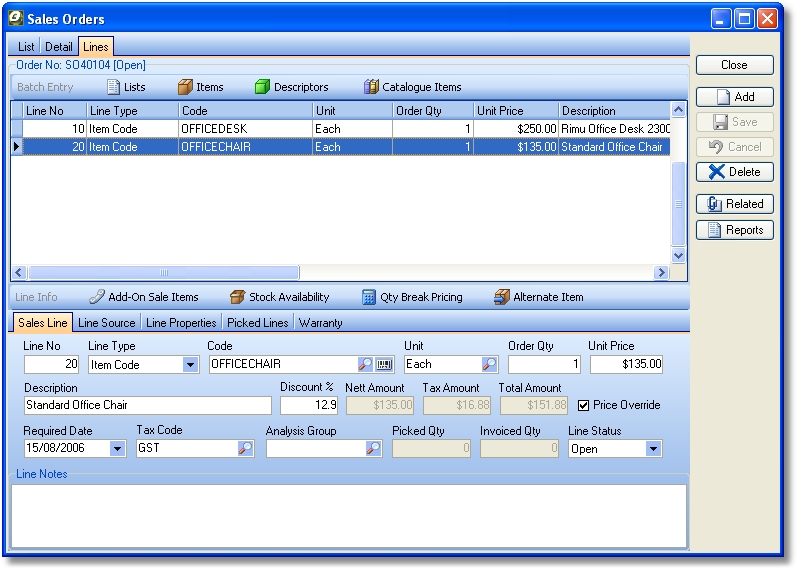This screenshot has height=571, width=798.
Task: Switch to the Line Source tab
Action: tap(106, 323)
